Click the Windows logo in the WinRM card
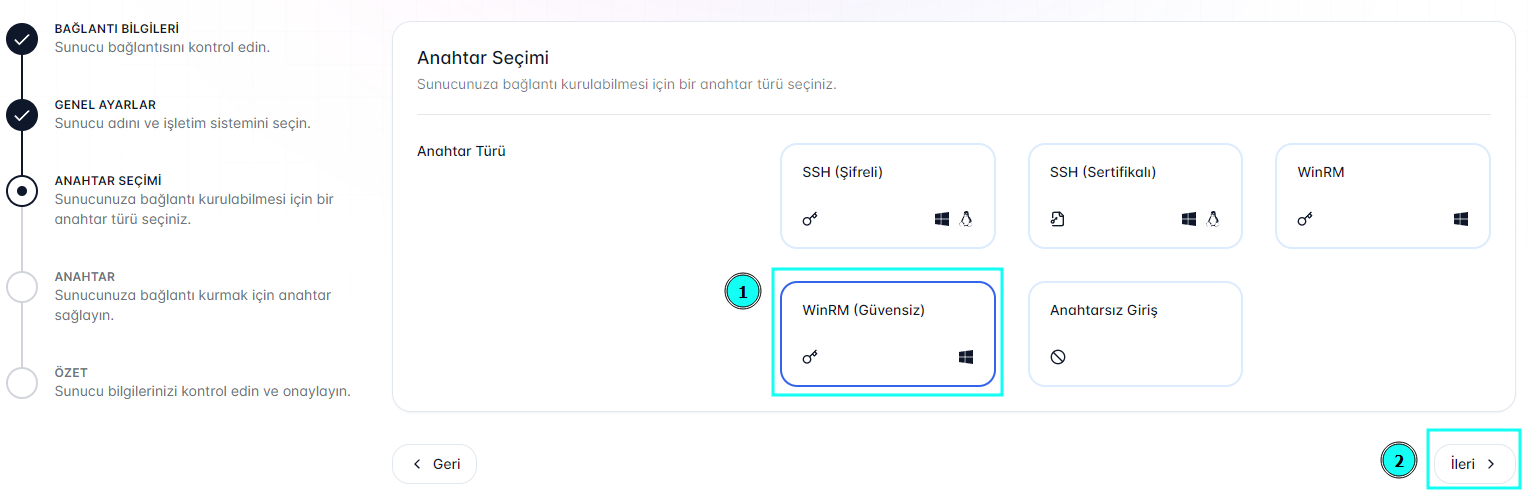Image resolution: width=1529 pixels, height=491 pixels. click(x=1461, y=219)
